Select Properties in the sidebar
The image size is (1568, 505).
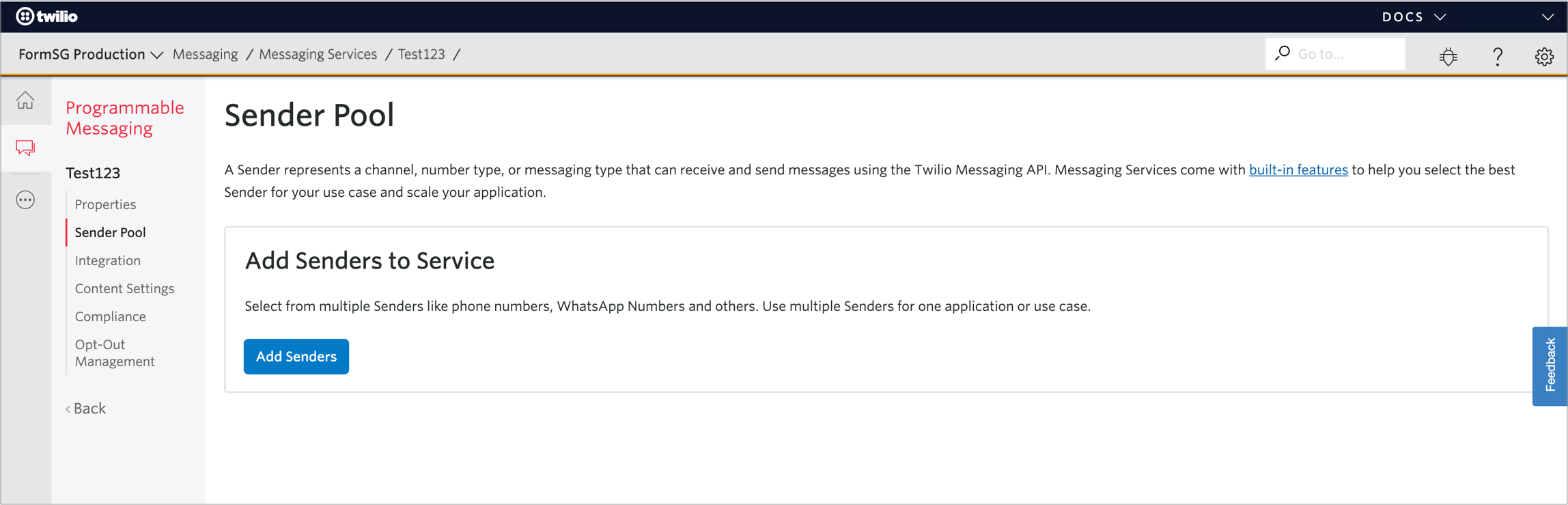105,204
